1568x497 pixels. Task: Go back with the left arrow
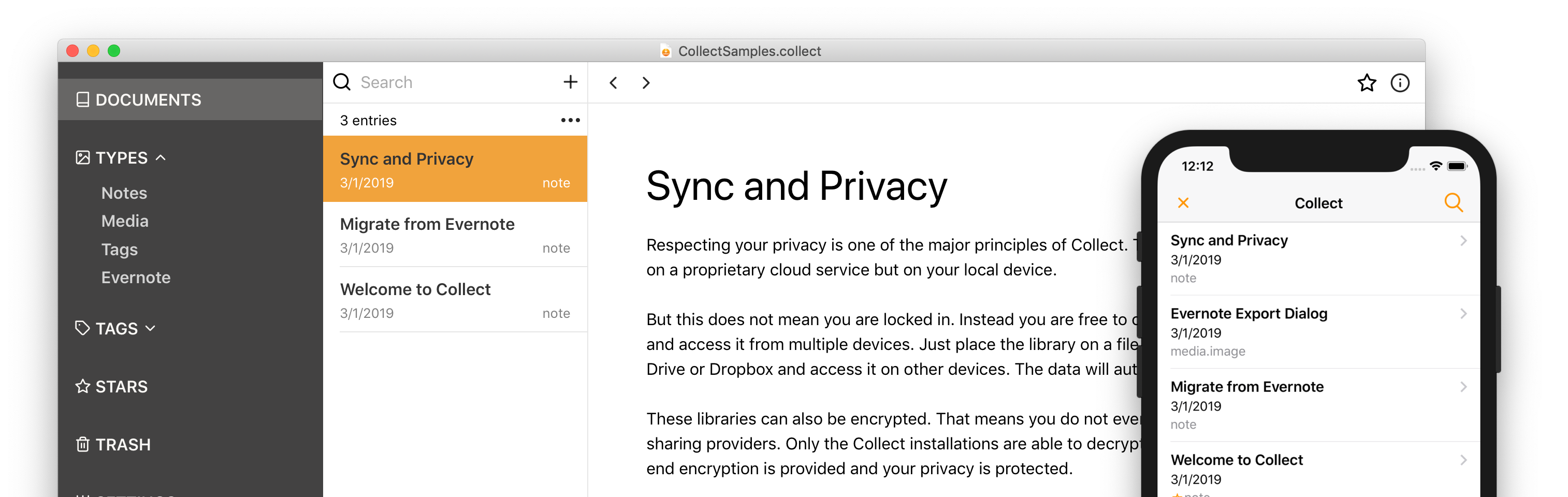pos(614,83)
